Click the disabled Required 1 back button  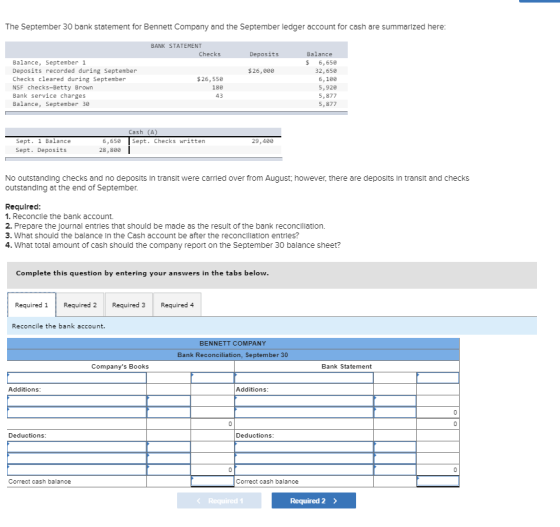click(x=219, y=501)
